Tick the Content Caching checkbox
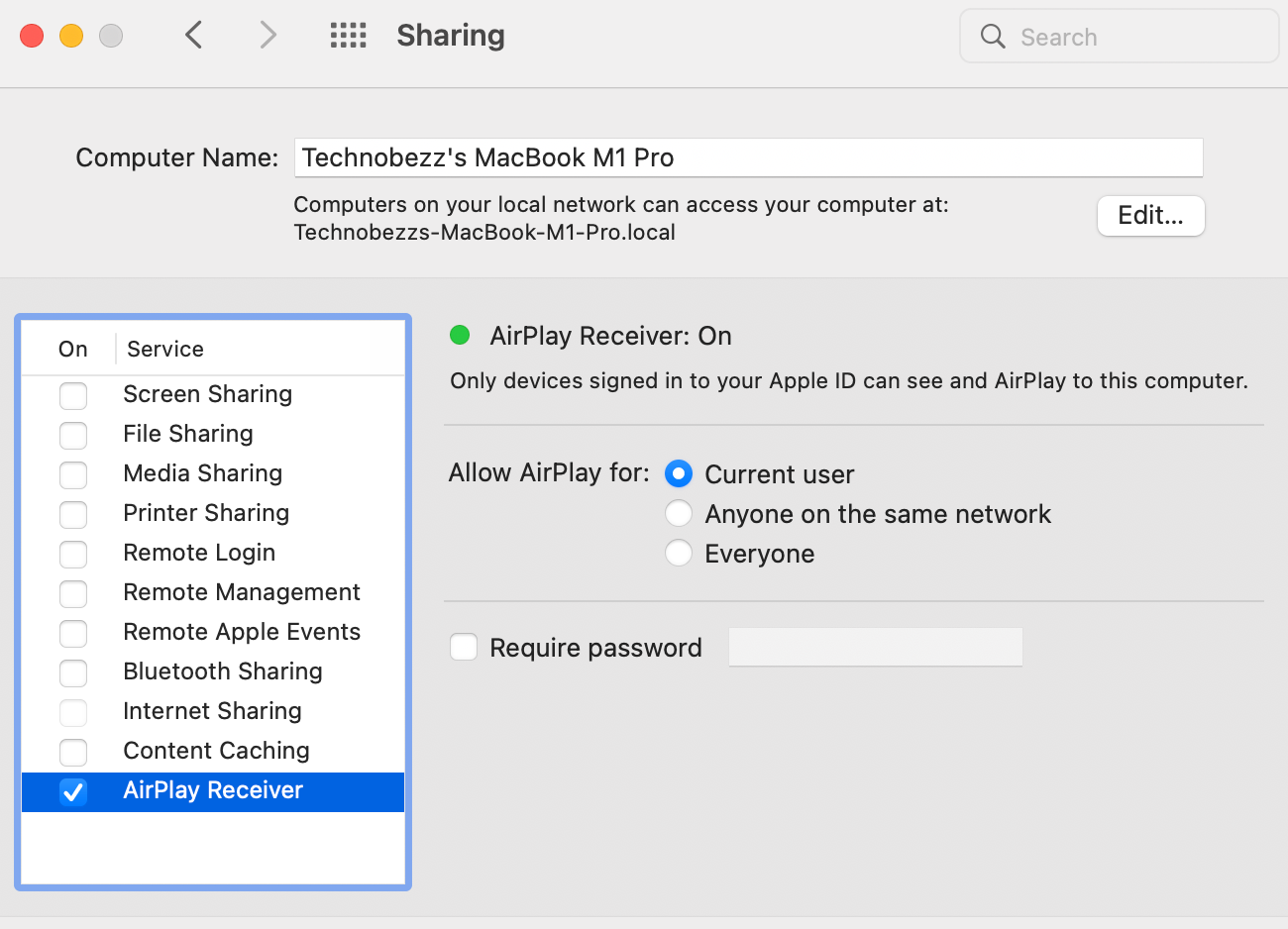The width and height of the screenshot is (1288, 929). (x=73, y=752)
